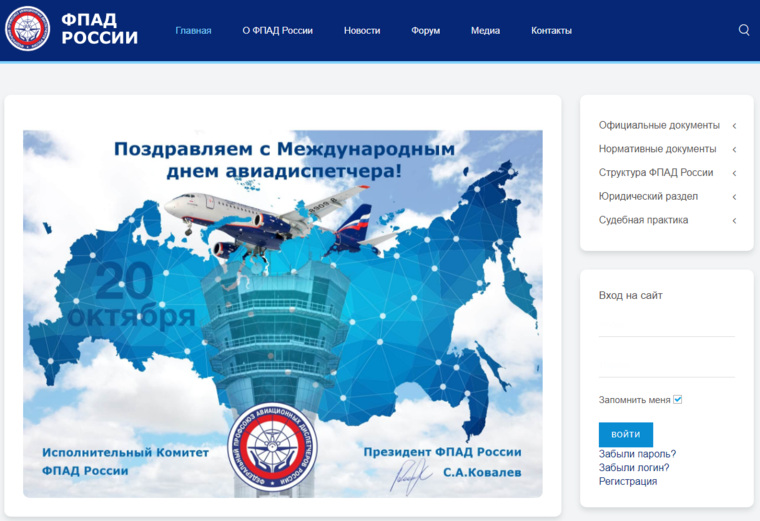Click the ФПАД РОССИИ site title

(x=99, y=29)
